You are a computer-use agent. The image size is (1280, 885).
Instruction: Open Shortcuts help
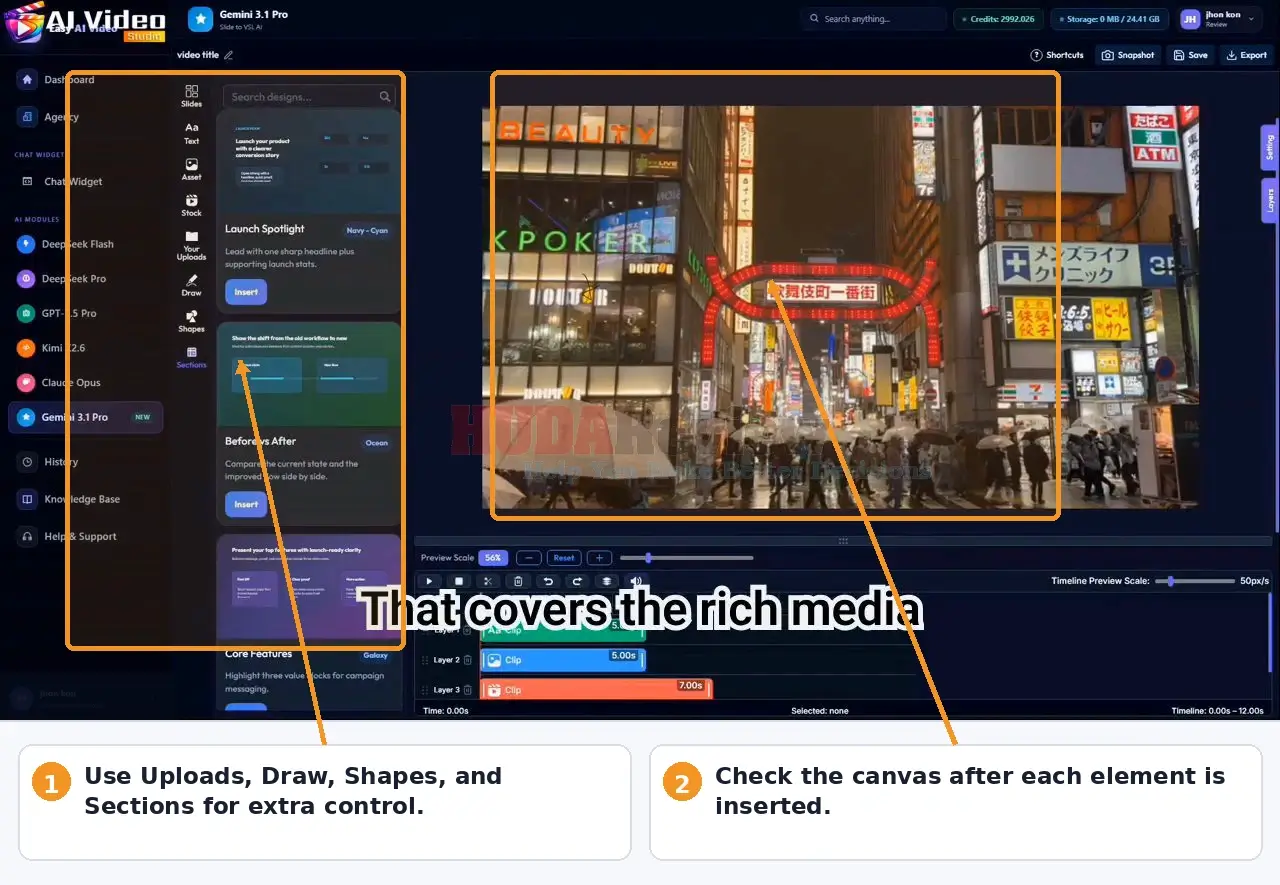(1057, 55)
